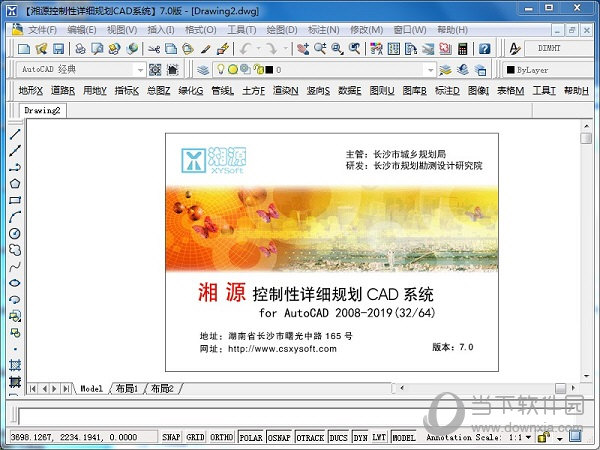Toggle POLAR tracking in status bar
Viewport: 600px width, 450px height.
(251, 437)
